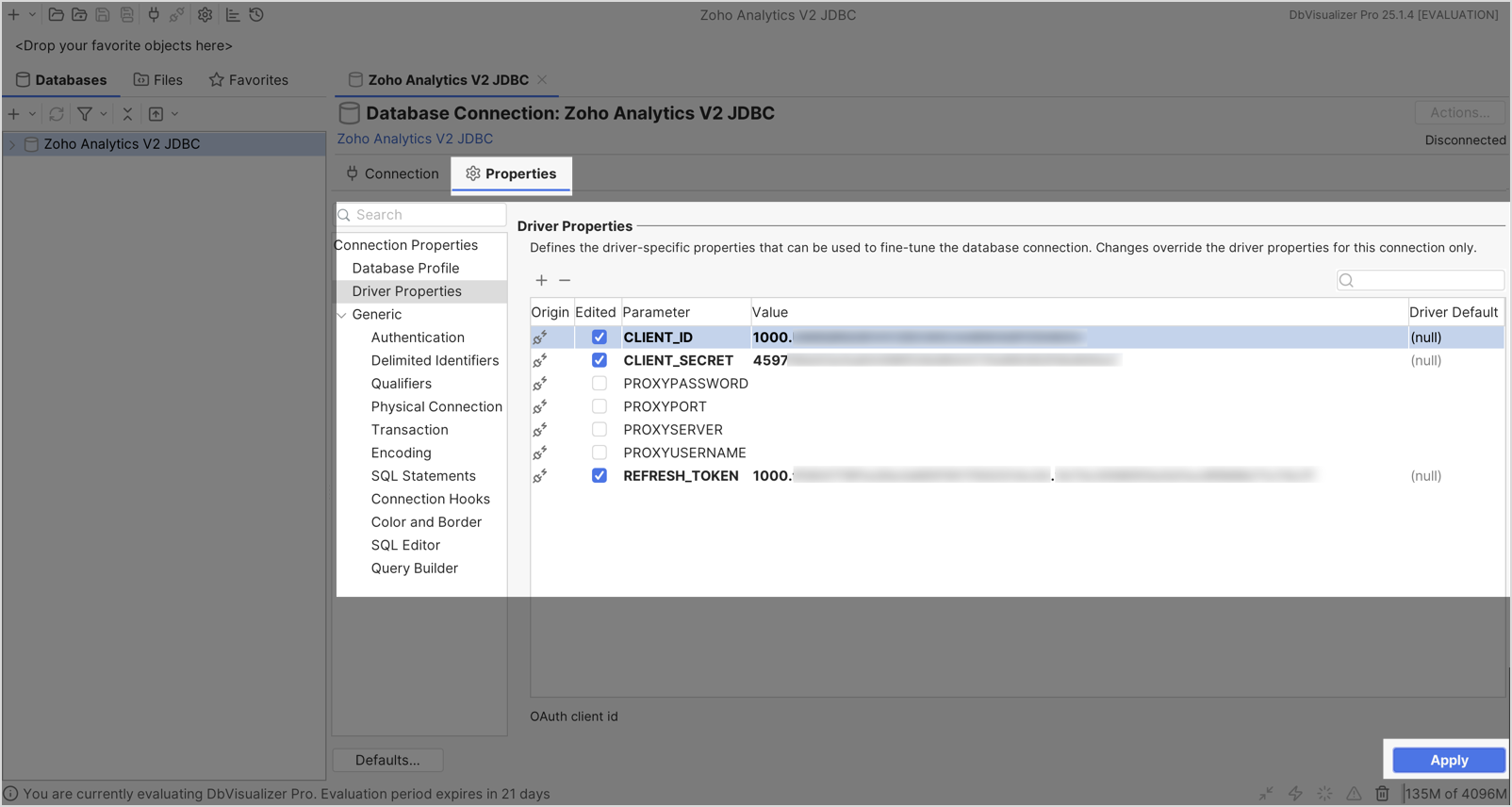Image resolution: width=1512 pixels, height=807 pixels.
Task: Open the filter dropdown arrow in Databases panel
Action: [104, 114]
